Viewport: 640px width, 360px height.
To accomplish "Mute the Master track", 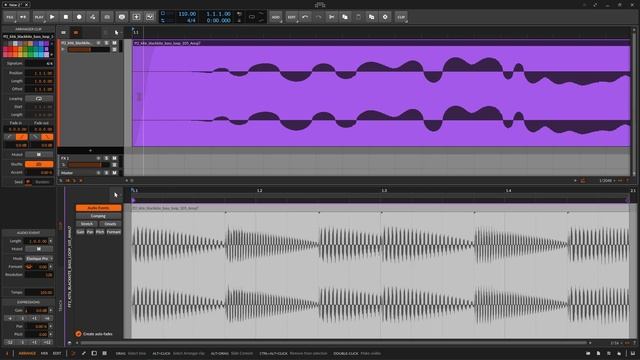I will click(114, 173).
